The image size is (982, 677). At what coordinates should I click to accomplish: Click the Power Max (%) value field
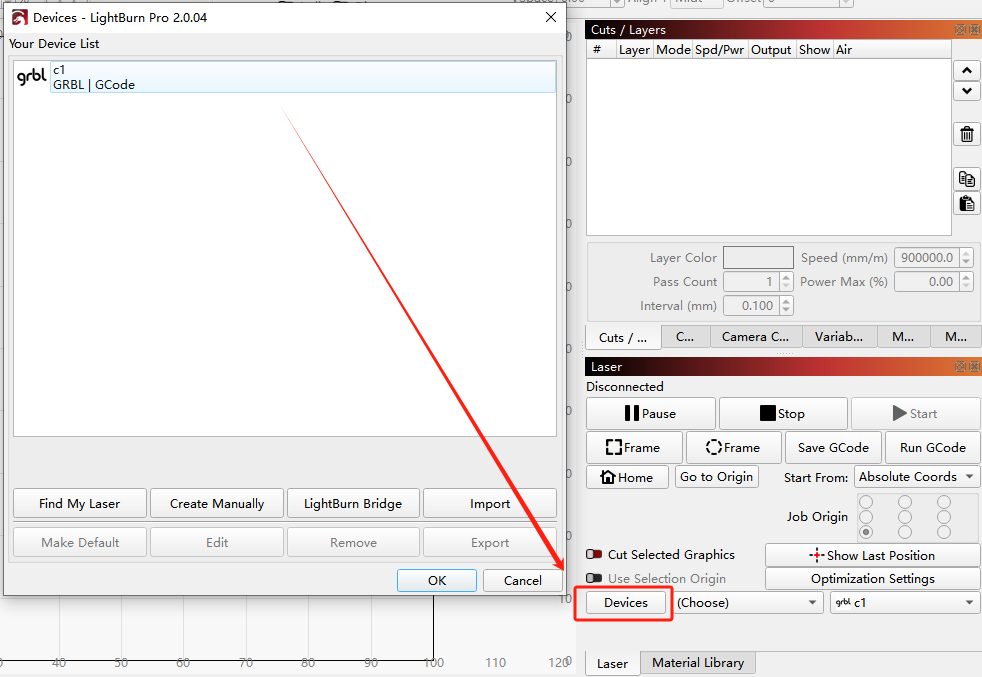[x=927, y=282]
